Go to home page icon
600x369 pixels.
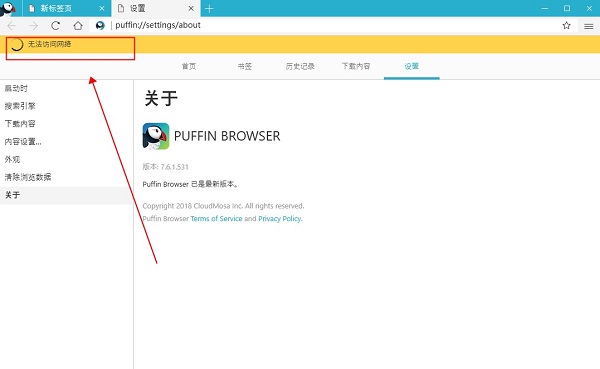78,26
